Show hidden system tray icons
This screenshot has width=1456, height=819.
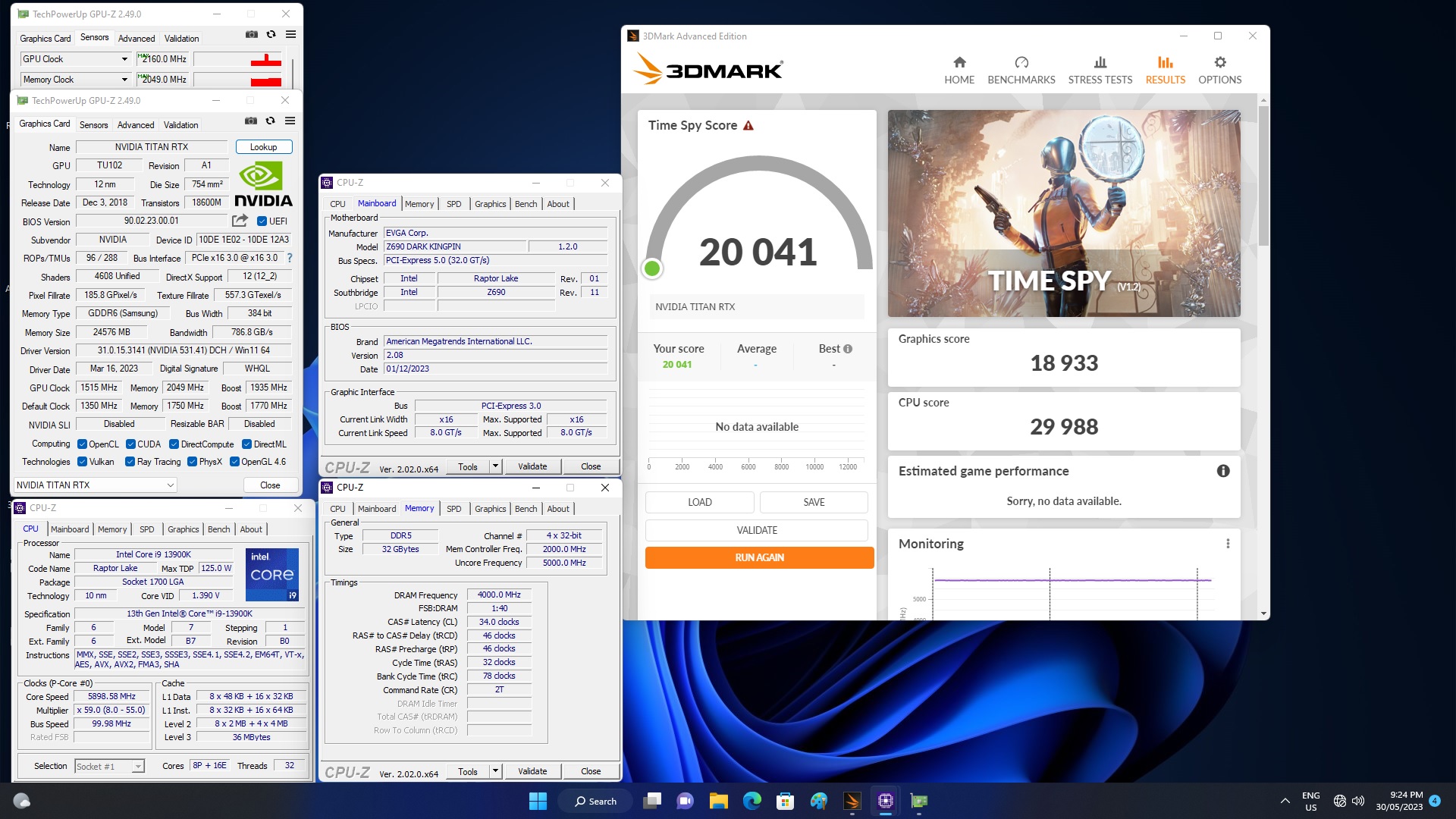pos(1285,801)
